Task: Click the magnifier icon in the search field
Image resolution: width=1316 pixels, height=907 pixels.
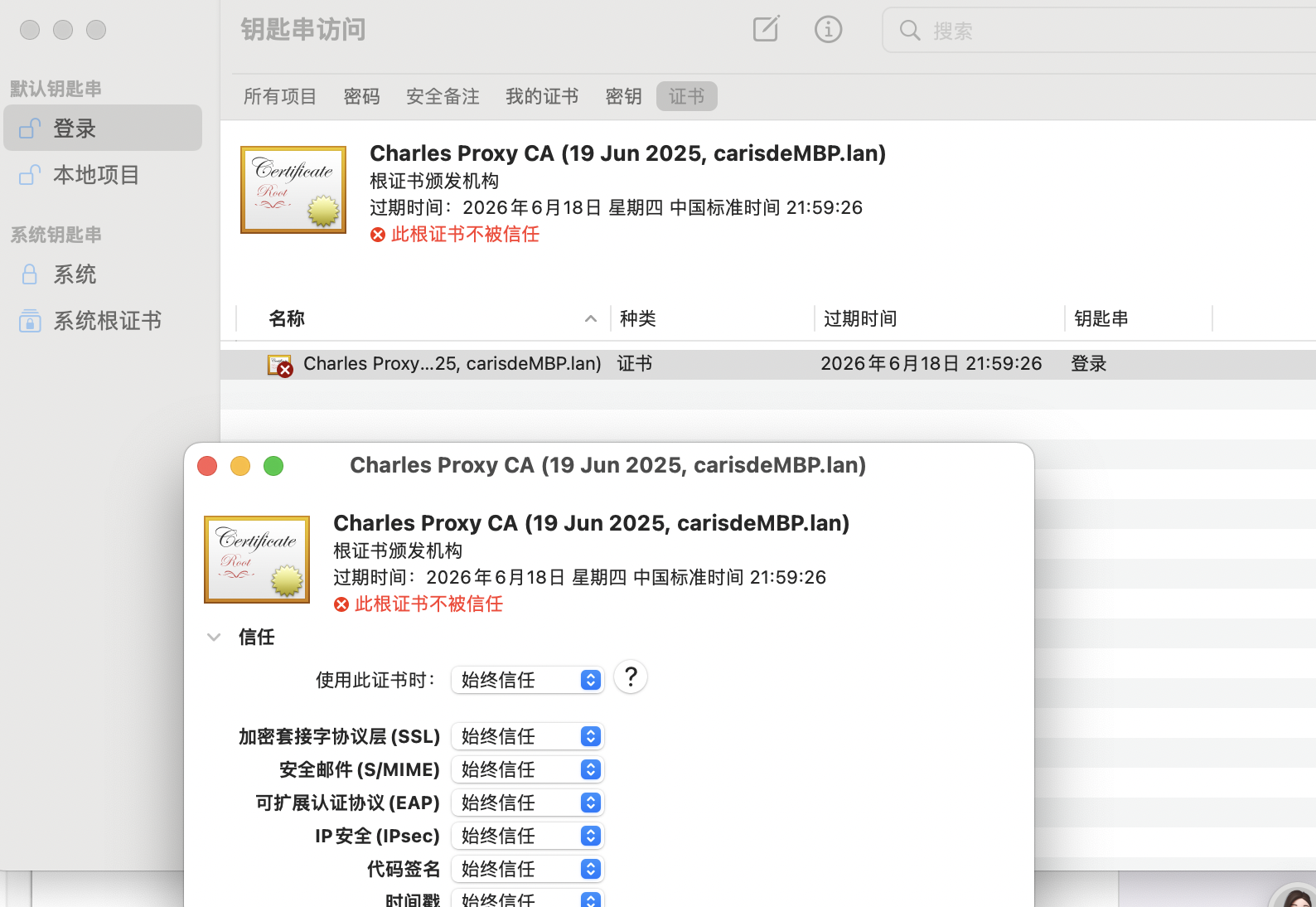Action: 910,31
